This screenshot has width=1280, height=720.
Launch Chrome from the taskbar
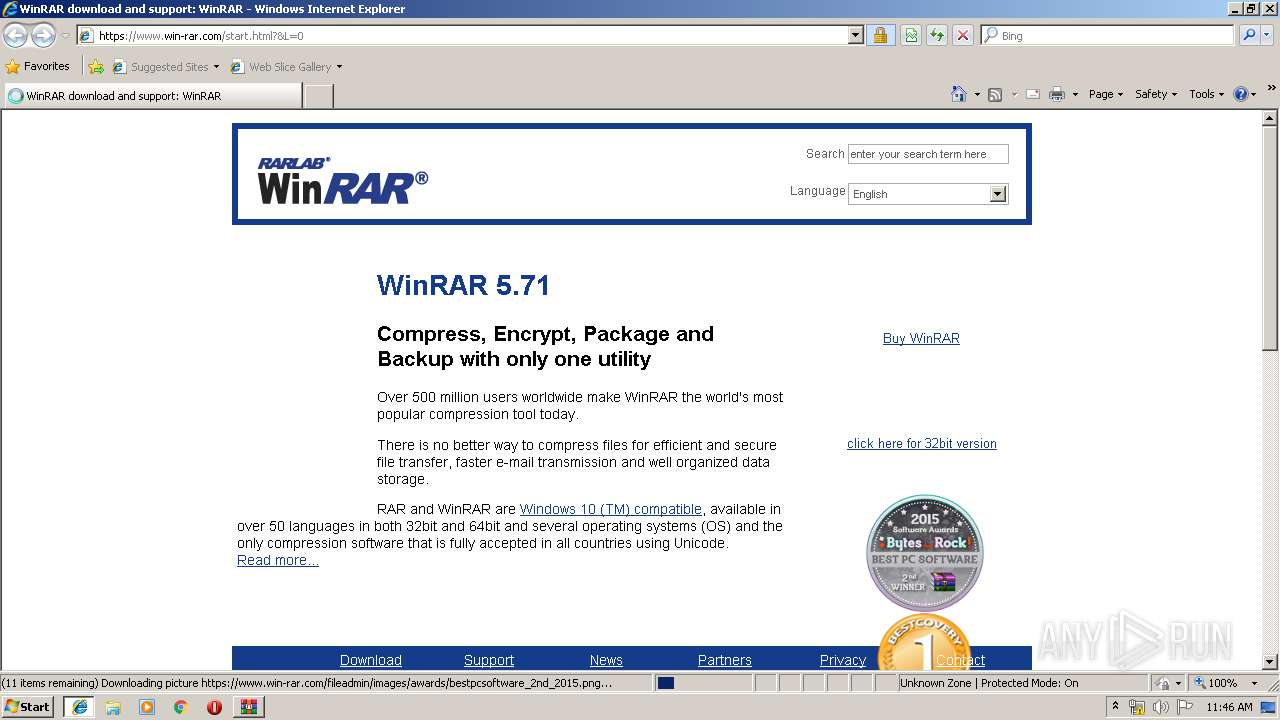[x=181, y=706]
